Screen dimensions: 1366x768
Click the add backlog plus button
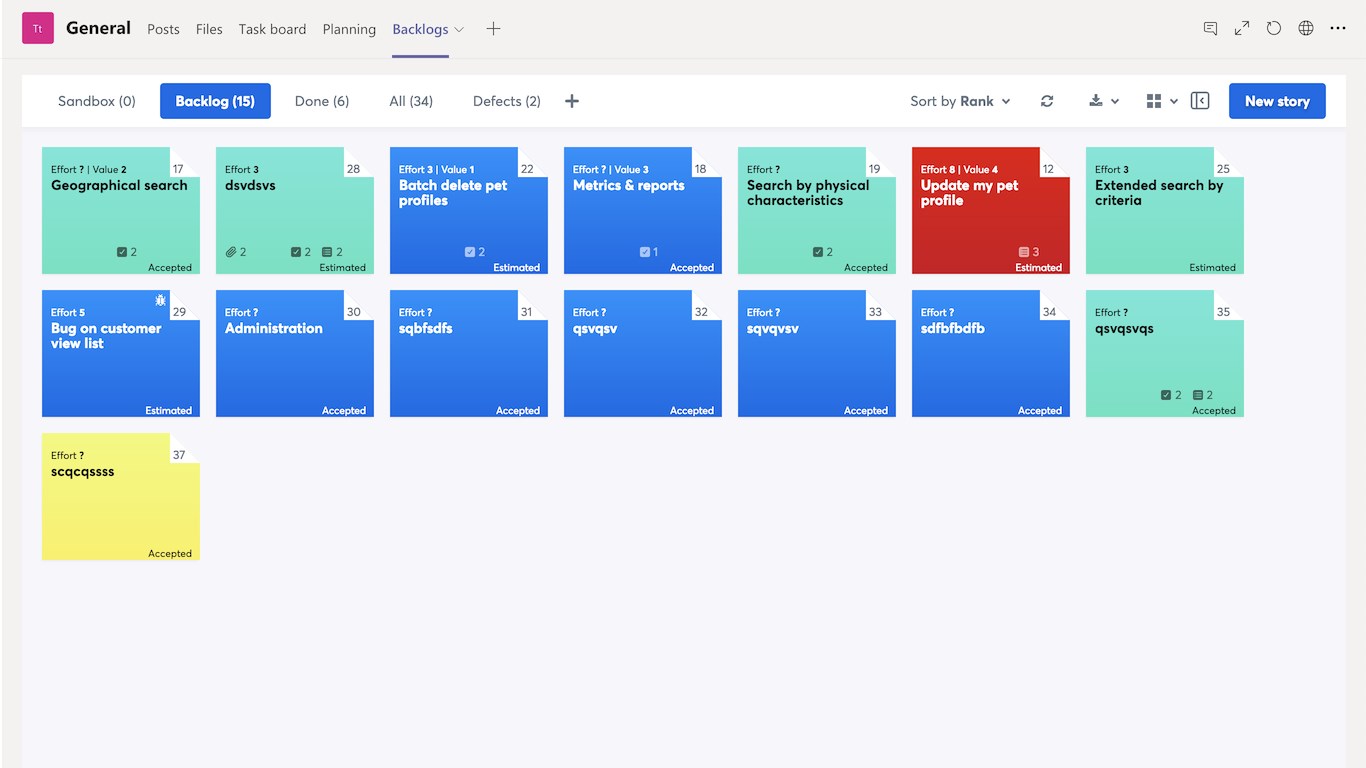point(572,101)
